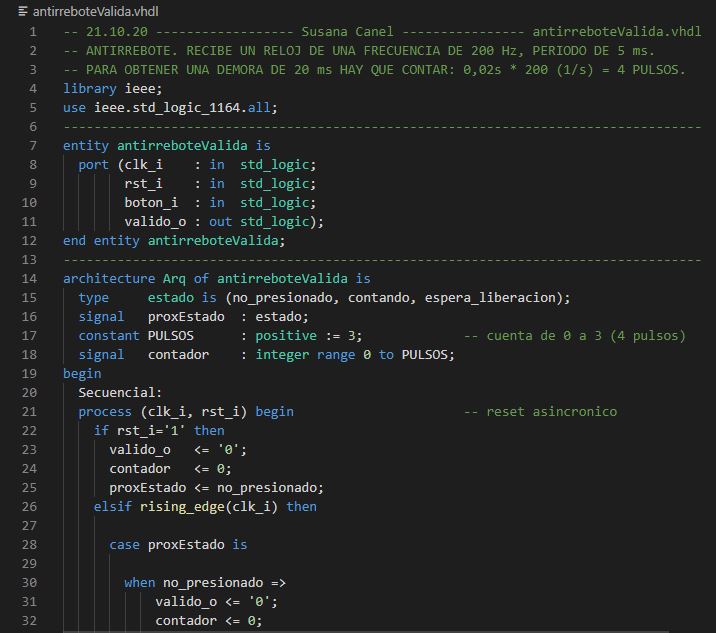Click the 'when' keyword on line 30
716x633 pixels.
coord(140,582)
